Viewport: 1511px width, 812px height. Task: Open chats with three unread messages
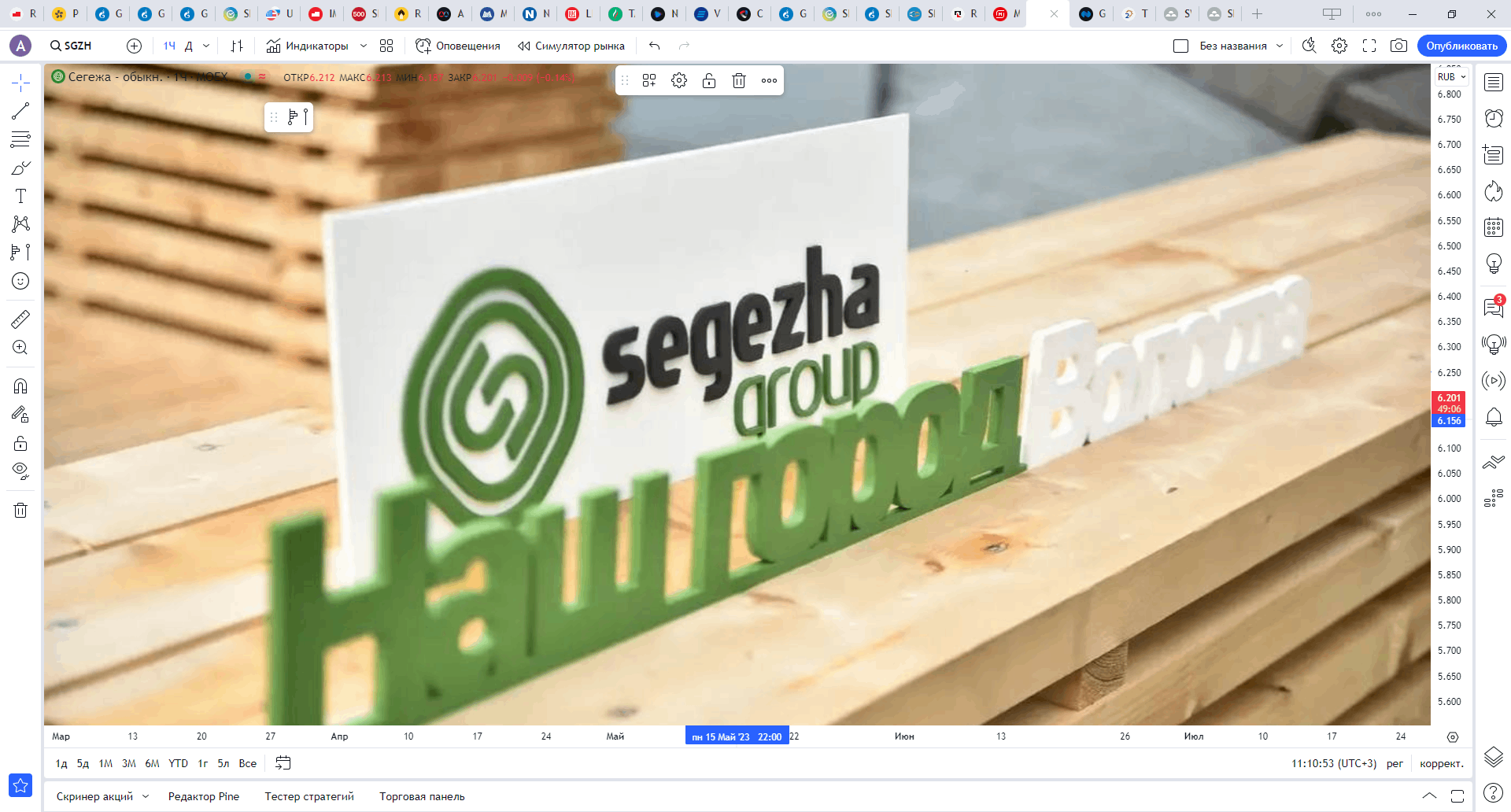[1494, 307]
